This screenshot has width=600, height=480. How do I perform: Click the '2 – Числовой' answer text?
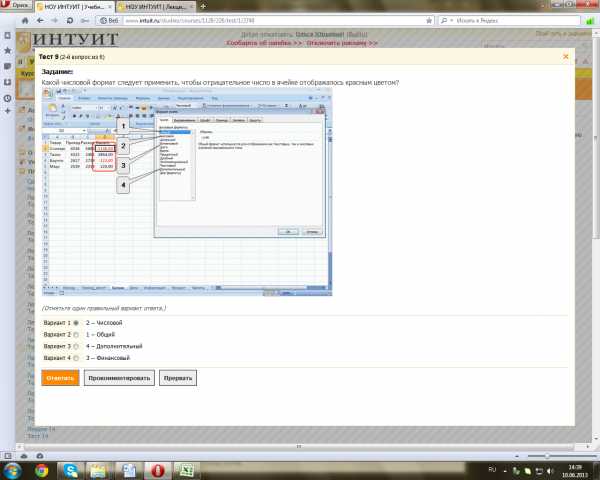click(104, 323)
